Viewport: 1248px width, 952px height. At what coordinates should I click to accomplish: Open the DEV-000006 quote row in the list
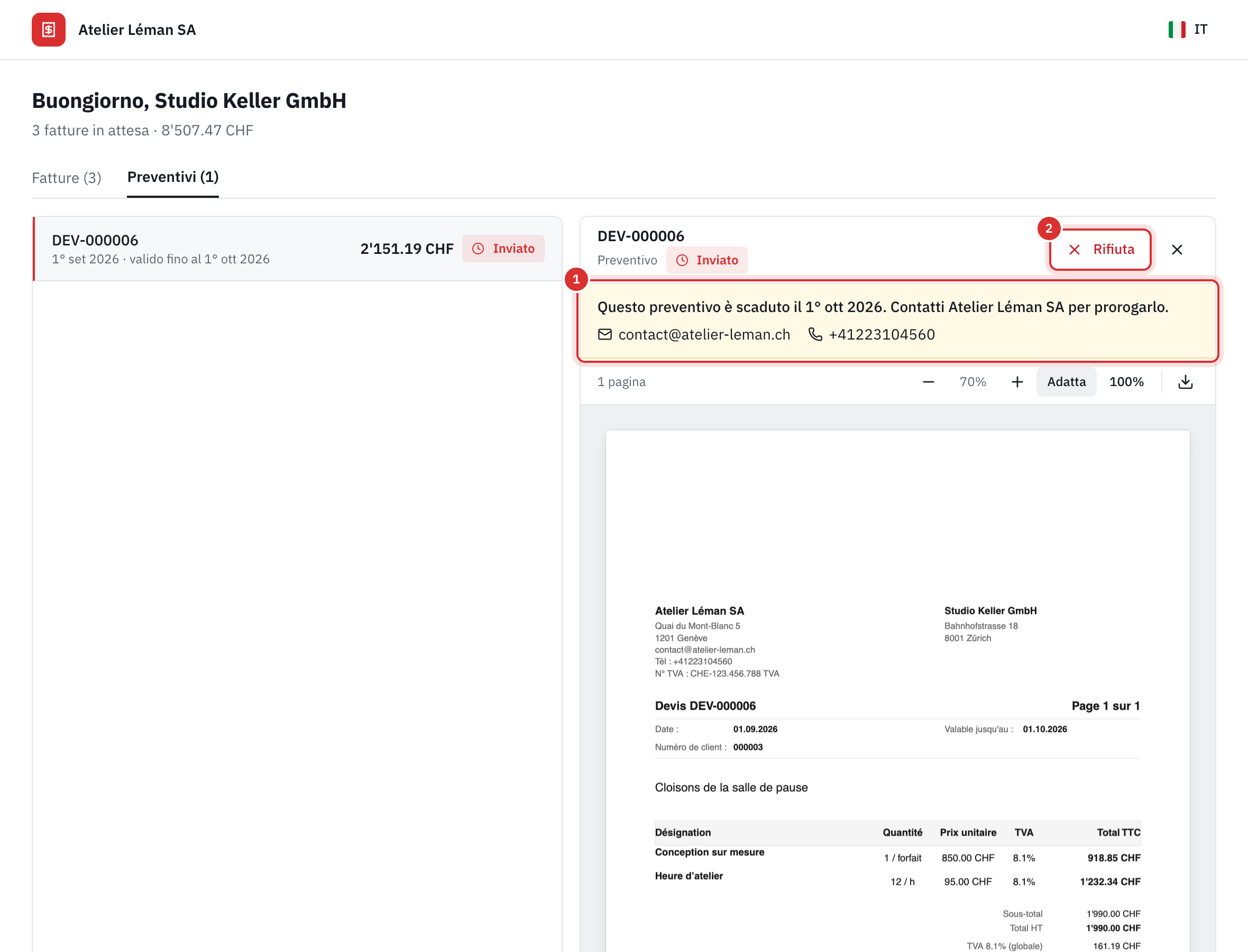pyautogui.click(x=297, y=249)
